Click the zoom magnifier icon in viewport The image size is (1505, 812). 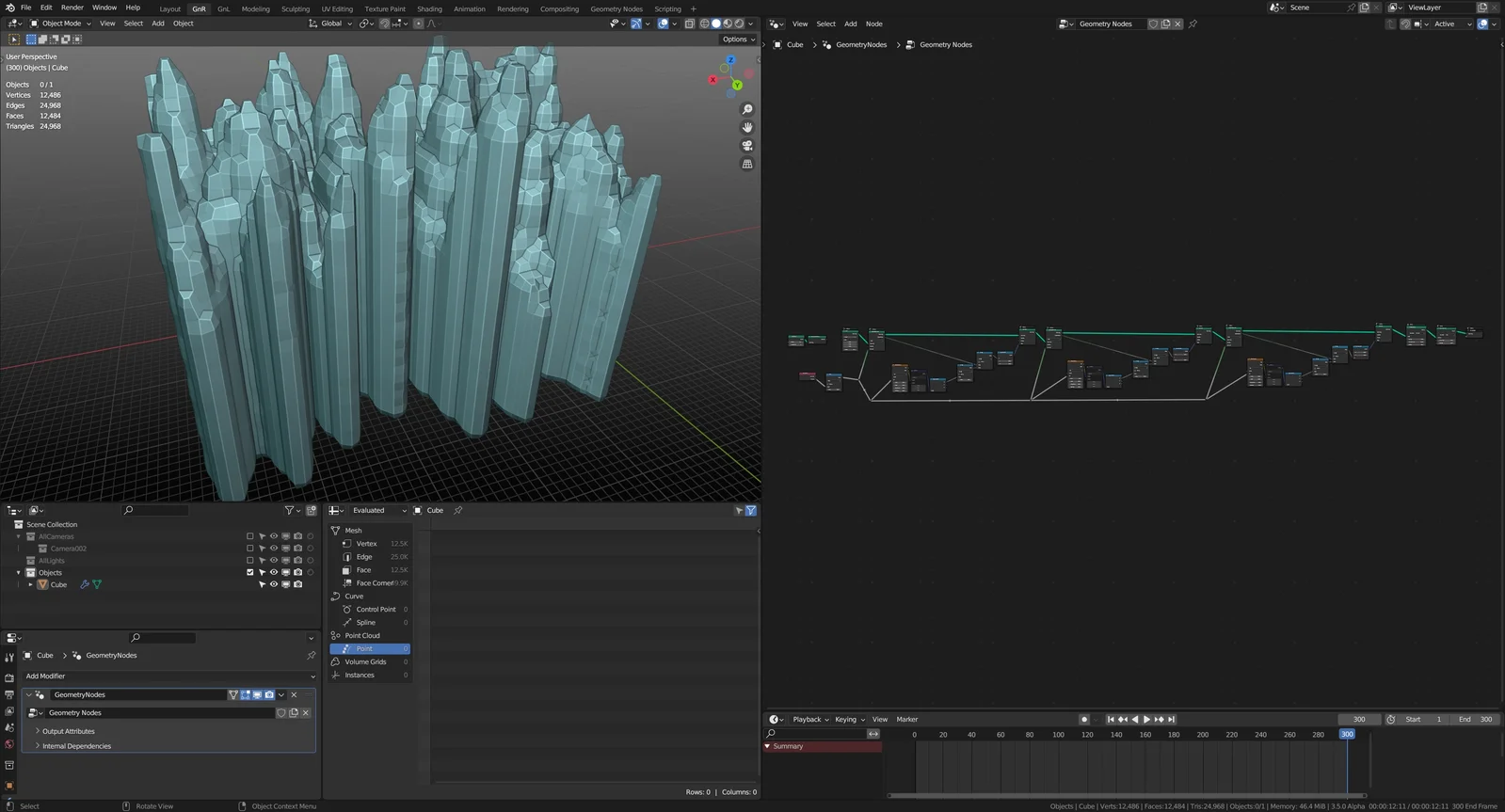click(747, 110)
